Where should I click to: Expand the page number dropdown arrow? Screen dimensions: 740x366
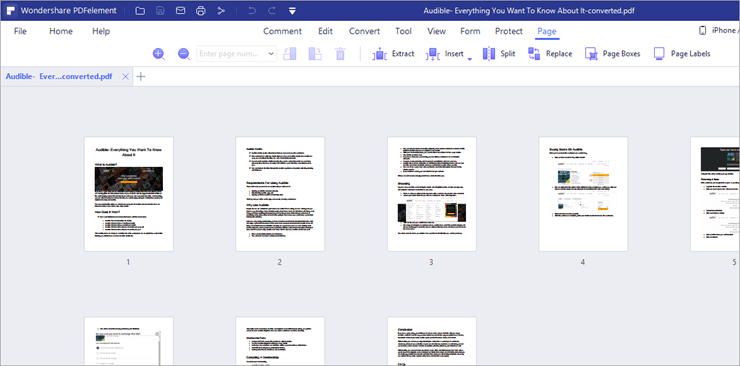click(271, 54)
